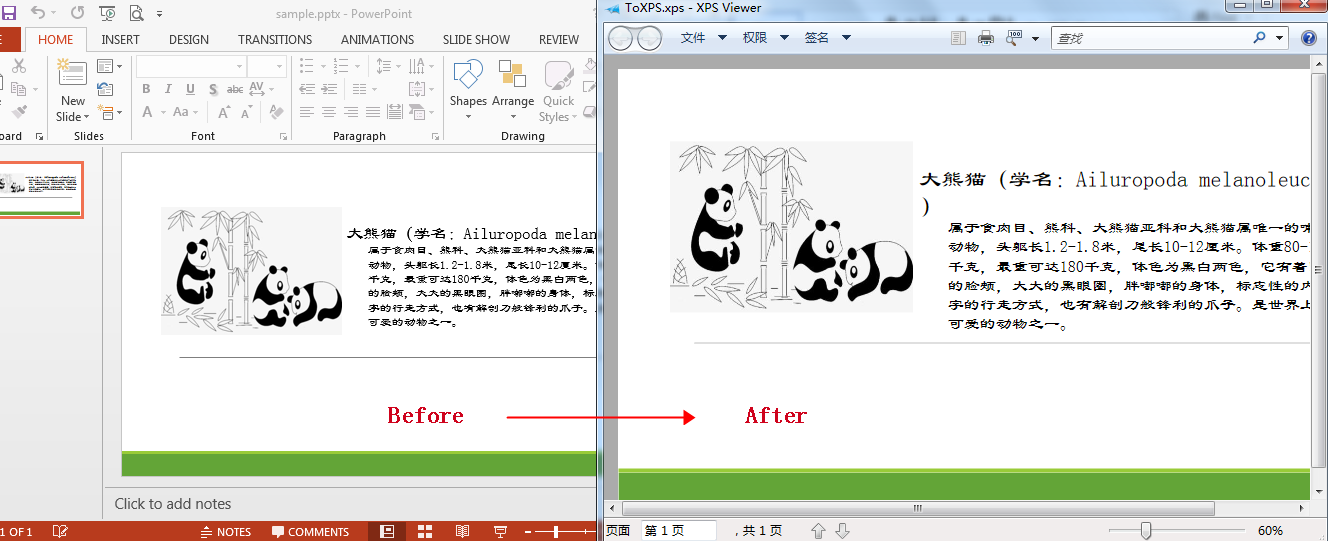The width and height of the screenshot is (1328, 541).
Task: Toggle the NOTES pane button
Action: 226,531
